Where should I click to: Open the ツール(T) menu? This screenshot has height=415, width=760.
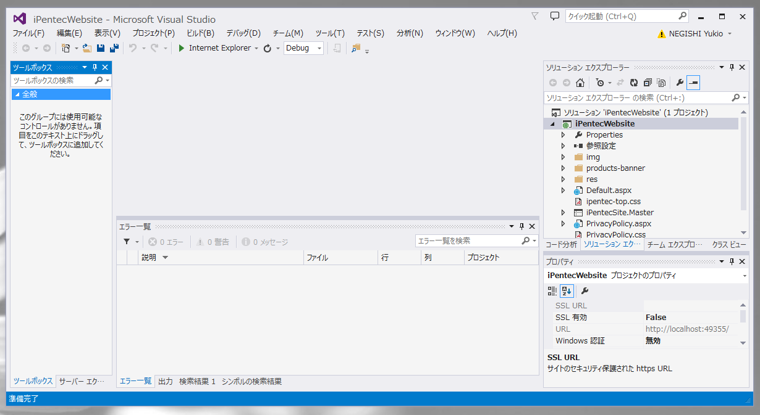[330, 33]
